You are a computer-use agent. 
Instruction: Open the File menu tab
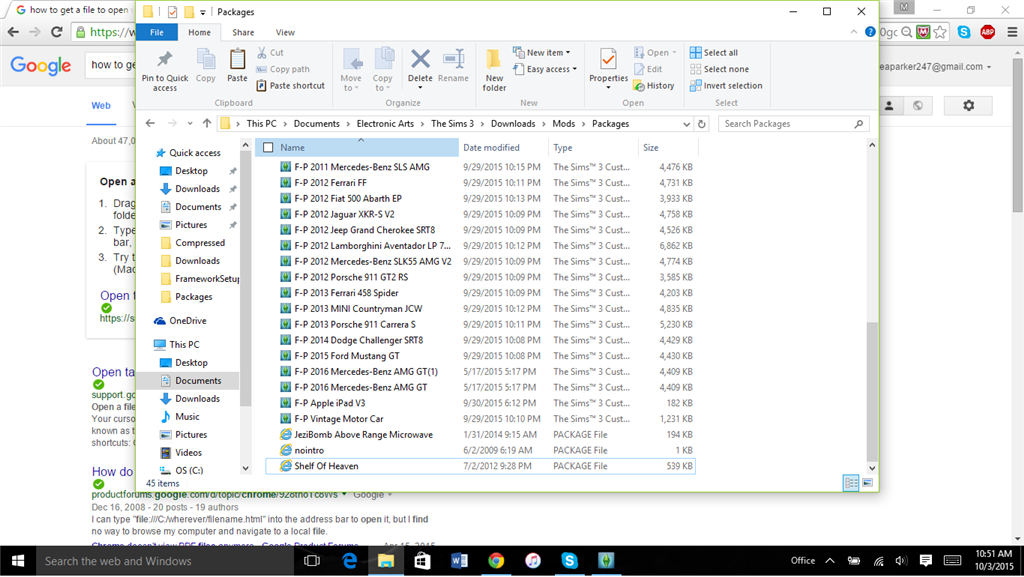tap(157, 32)
